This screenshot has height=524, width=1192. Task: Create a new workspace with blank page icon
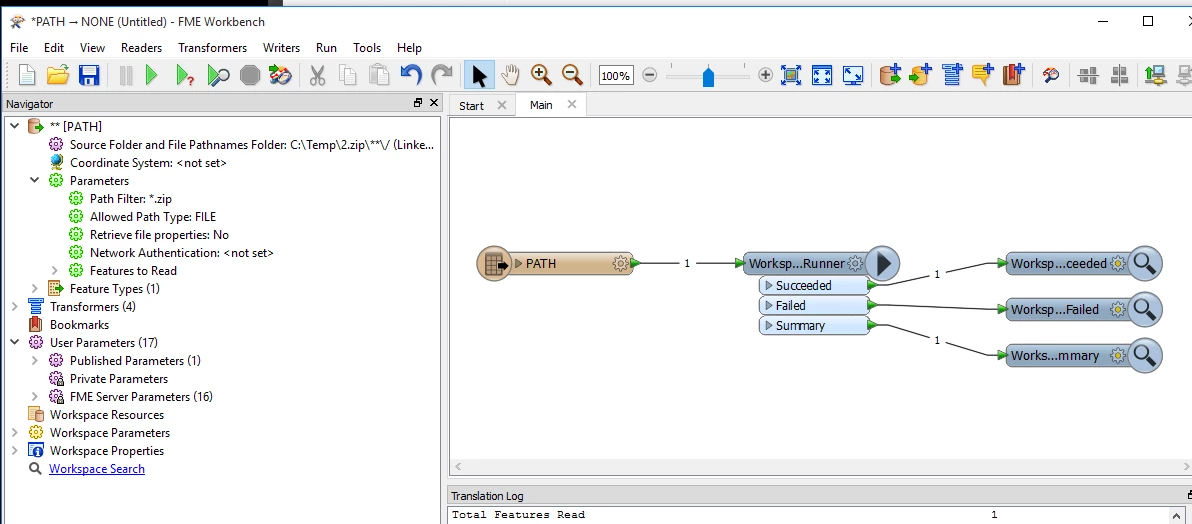27,75
